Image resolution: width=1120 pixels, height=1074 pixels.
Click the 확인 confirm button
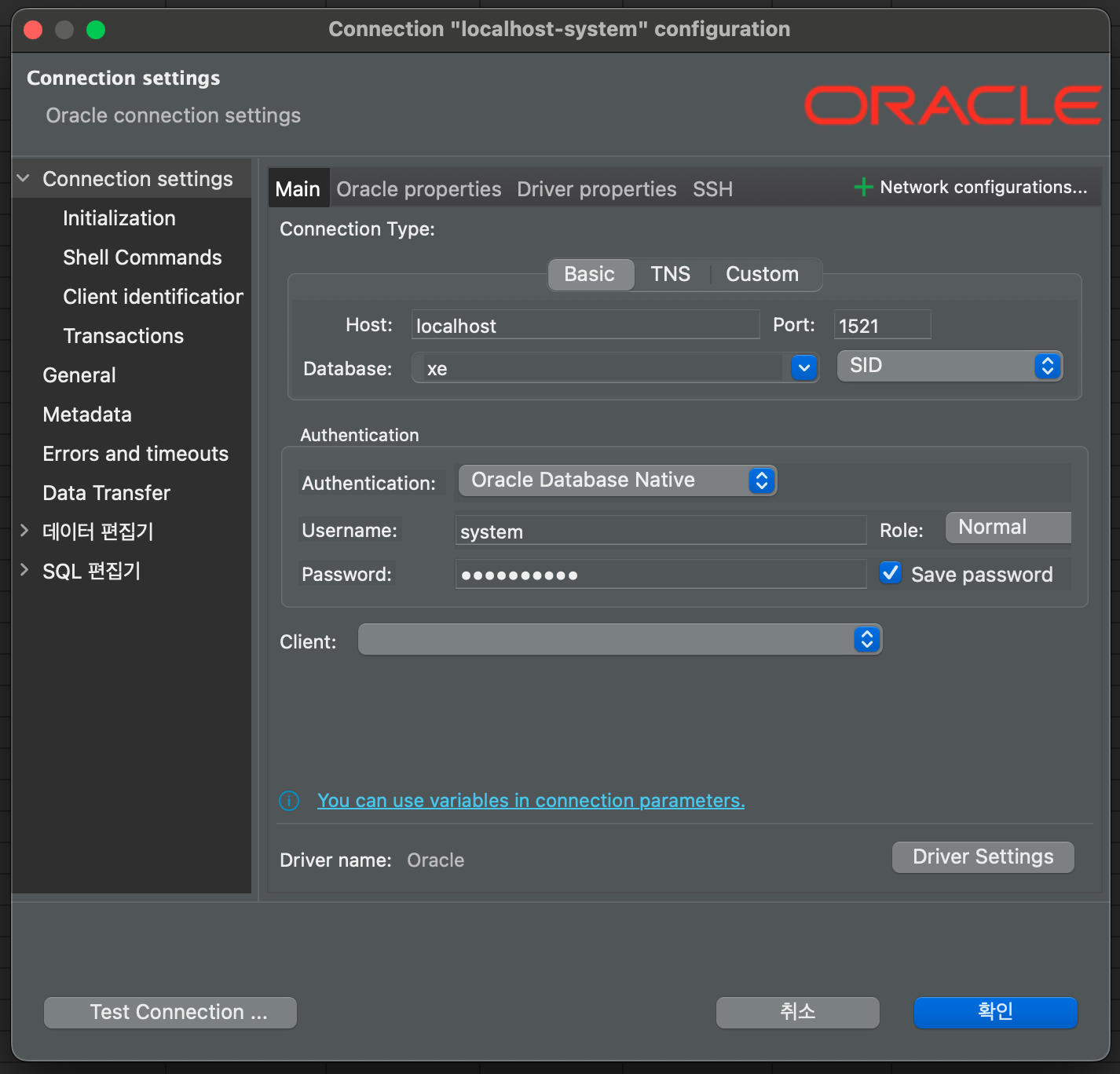point(996,1013)
